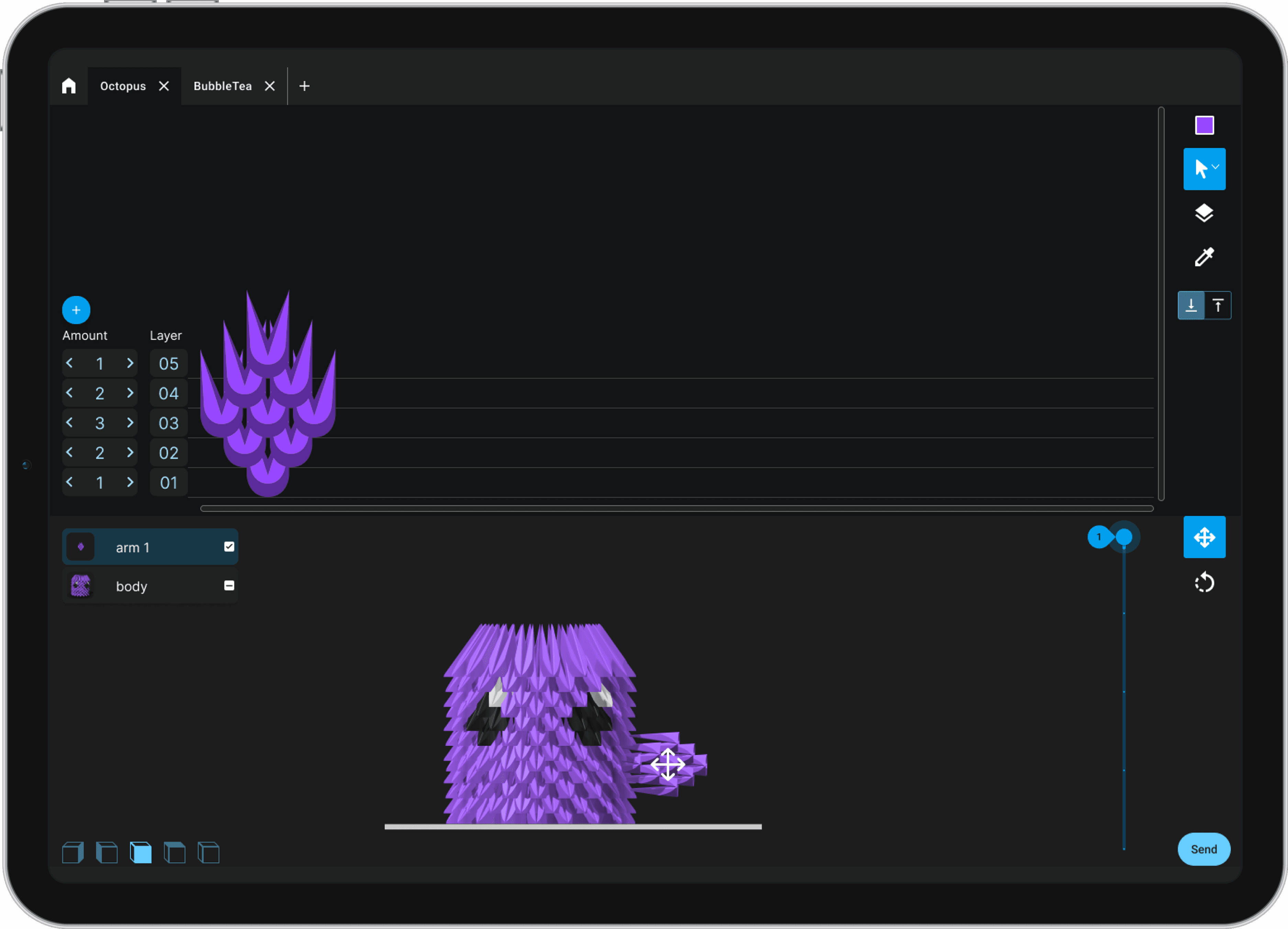This screenshot has height=929, width=1288.
Task: Open a new tab with plus
Action: pyautogui.click(x=304, y=86)
